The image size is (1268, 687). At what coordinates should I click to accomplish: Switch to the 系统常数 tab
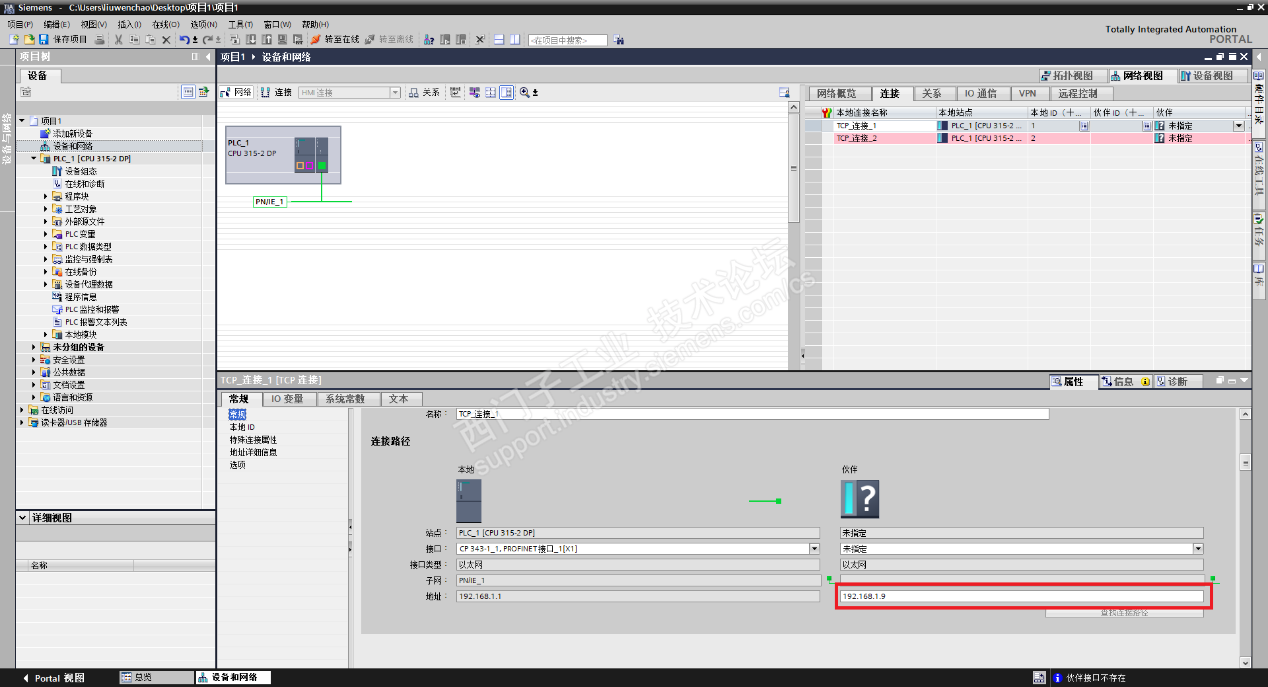[x=347, y=399]
